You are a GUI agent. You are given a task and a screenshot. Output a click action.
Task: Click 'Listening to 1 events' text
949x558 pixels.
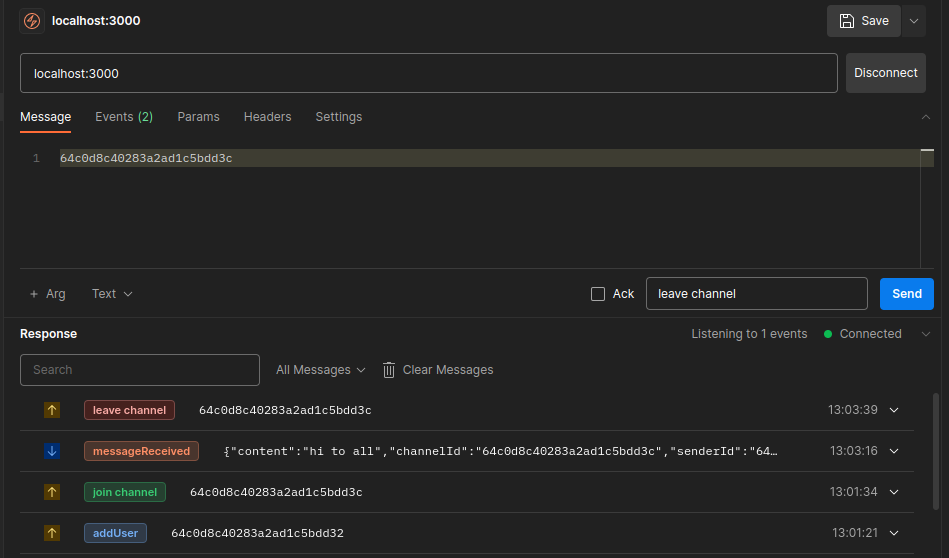tap(749, 334)
